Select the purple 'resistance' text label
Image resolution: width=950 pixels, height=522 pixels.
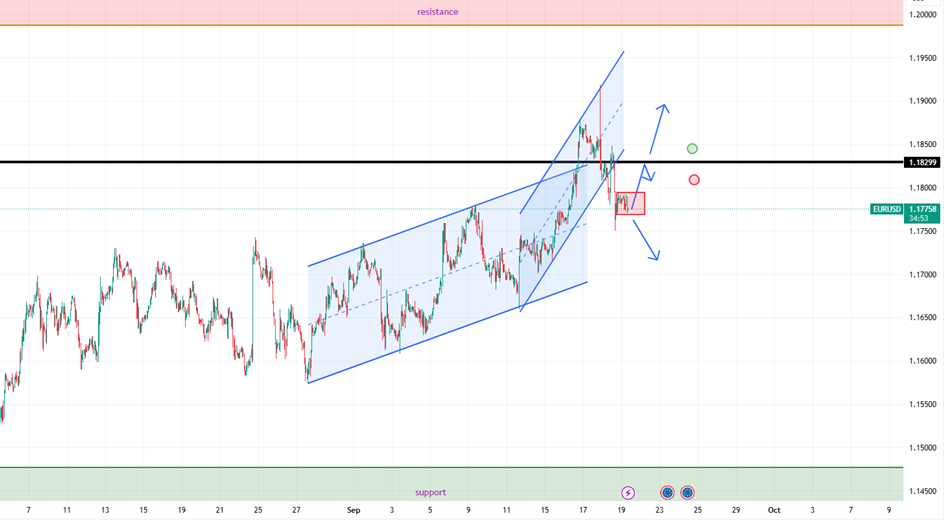[x=437, y=12]
